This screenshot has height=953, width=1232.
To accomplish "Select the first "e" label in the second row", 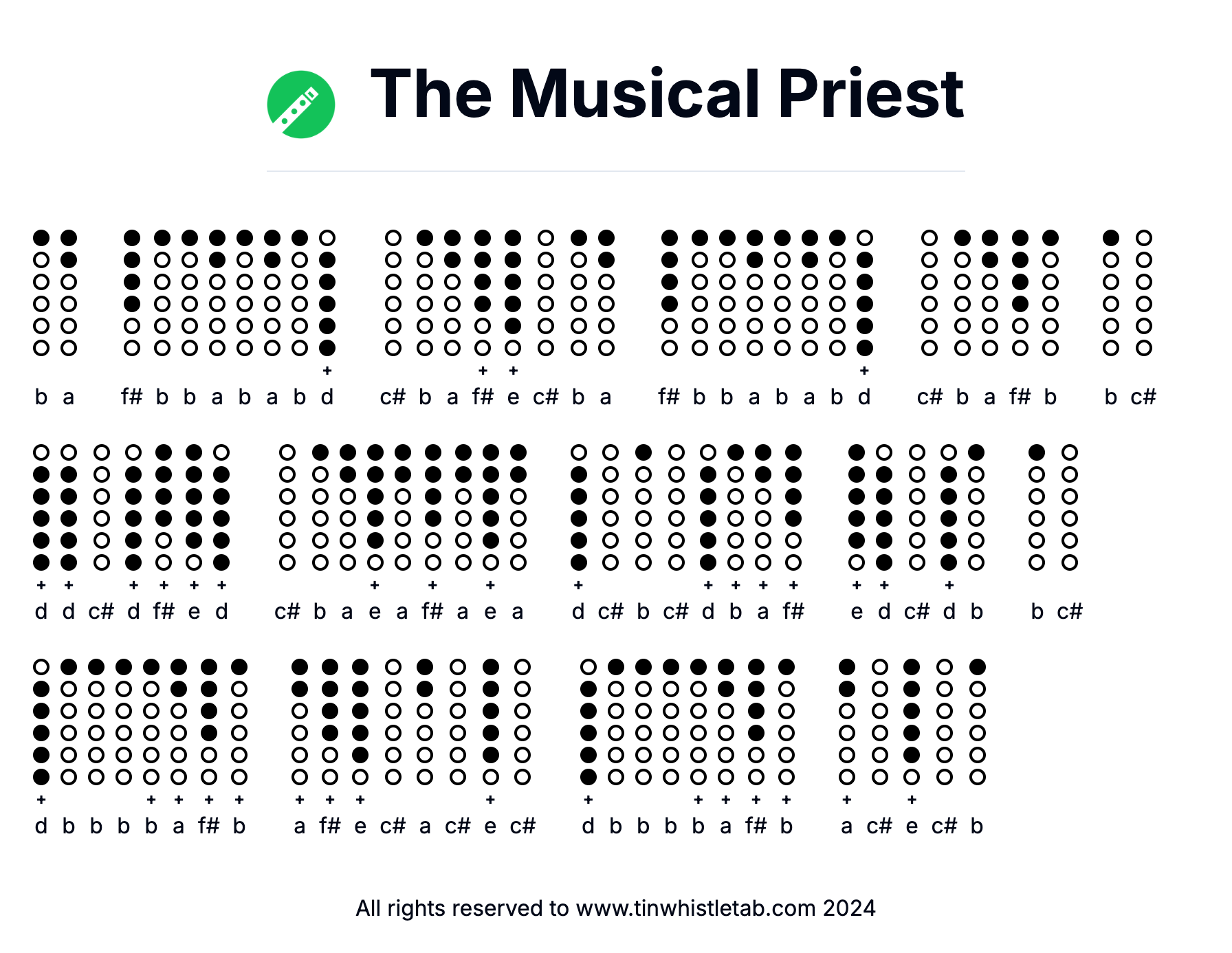I will pyautogui.click(x=195, y=611).
